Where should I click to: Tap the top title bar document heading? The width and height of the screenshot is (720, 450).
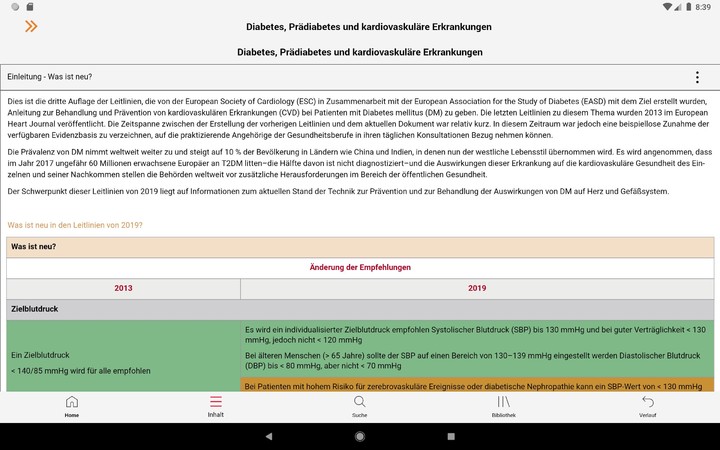360,26
